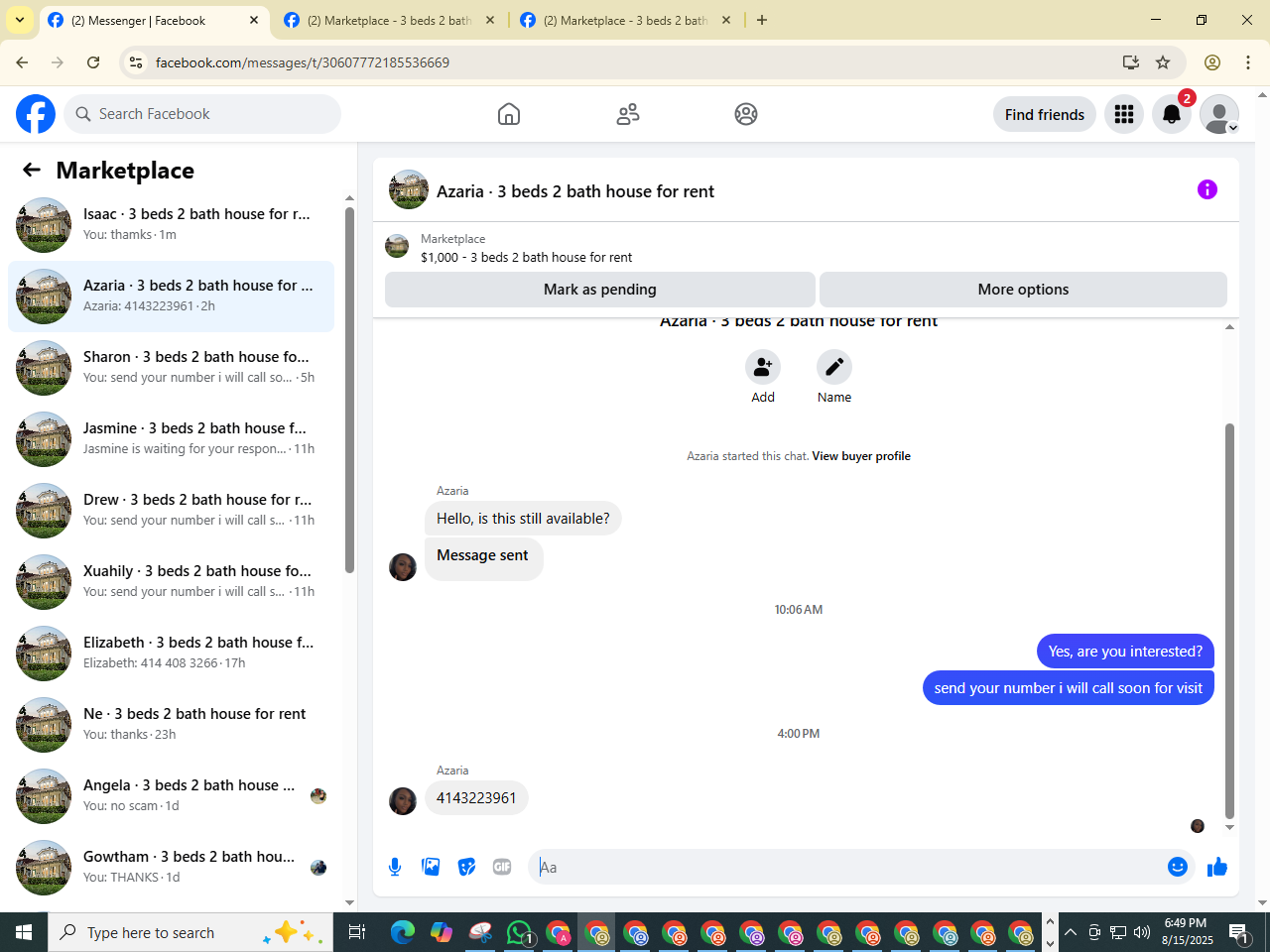
Task: Open the Friends icon in top navigation
Action: click(628, 114)
